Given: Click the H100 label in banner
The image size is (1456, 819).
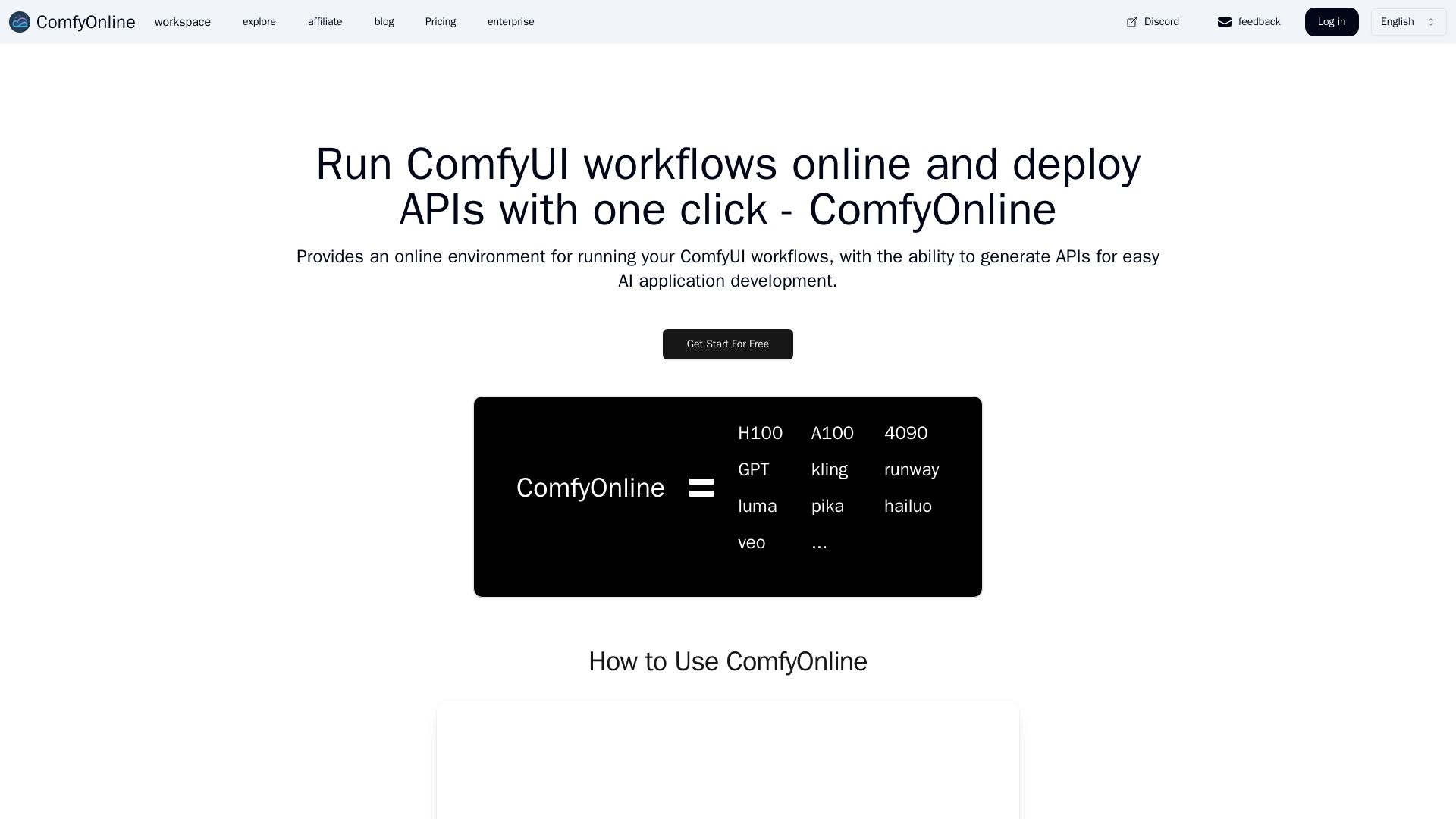Looking at the screenshot, I should (x=760, y=433).
